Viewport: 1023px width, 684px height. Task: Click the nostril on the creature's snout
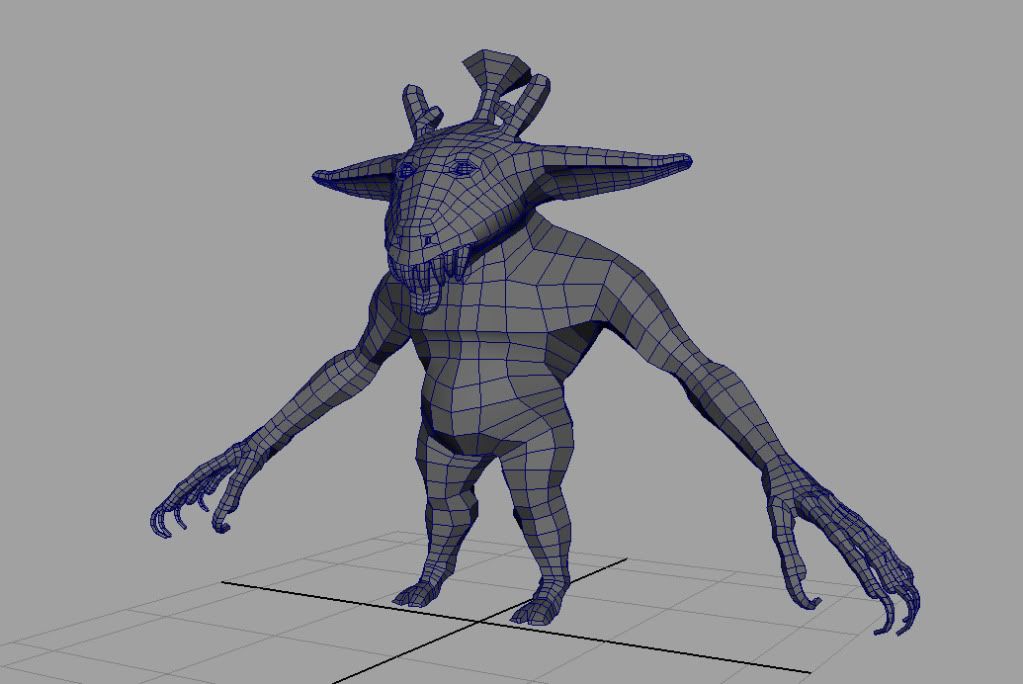[x=428, y=241]
